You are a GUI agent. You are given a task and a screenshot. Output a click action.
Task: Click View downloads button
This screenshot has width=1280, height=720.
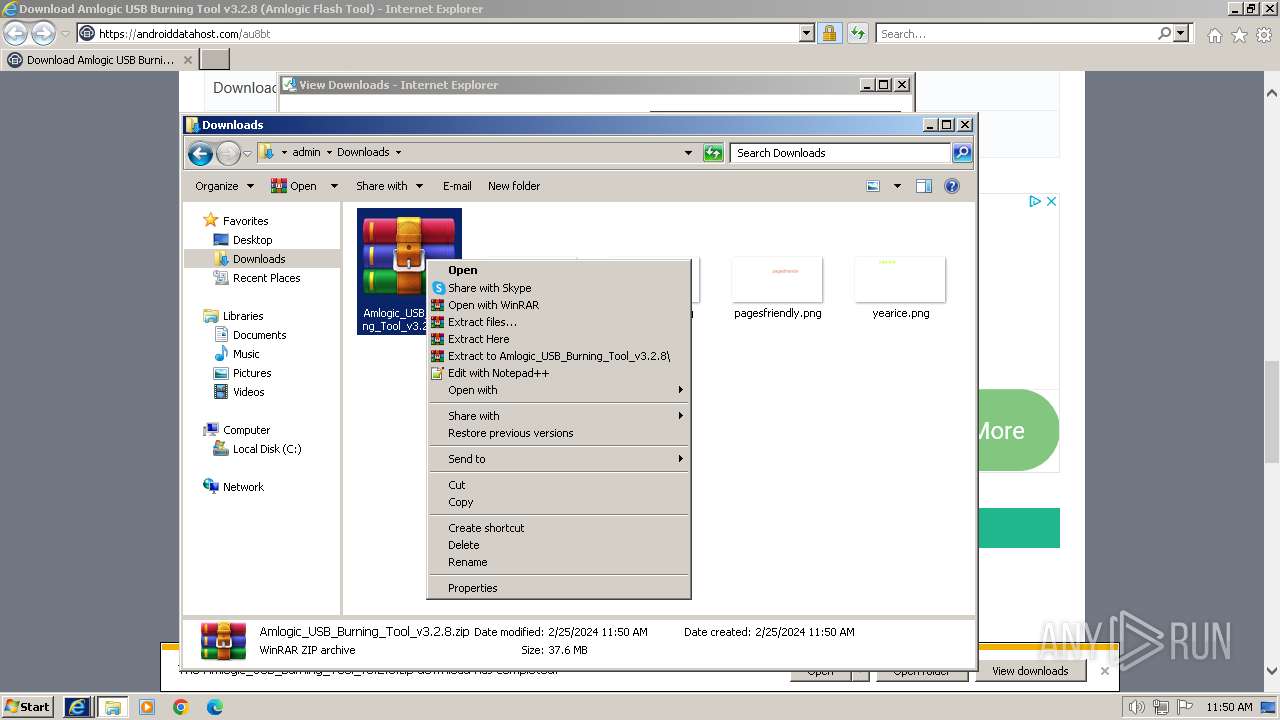point(1030,671)
